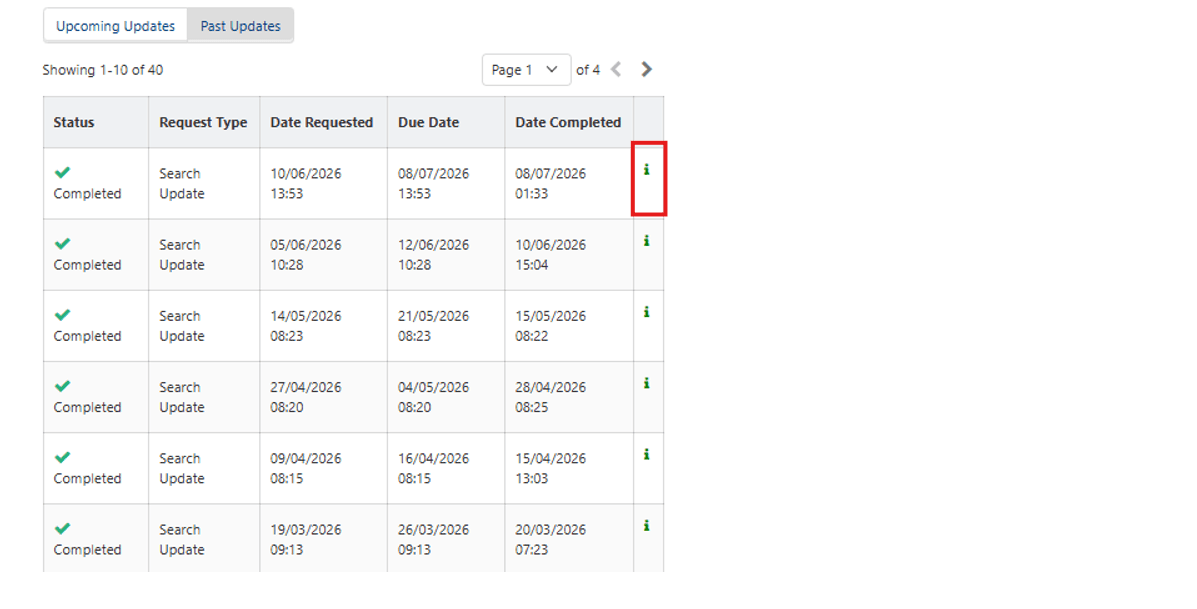Click green checkmark in 05/06/2026 row

click(x=63, y=243)
